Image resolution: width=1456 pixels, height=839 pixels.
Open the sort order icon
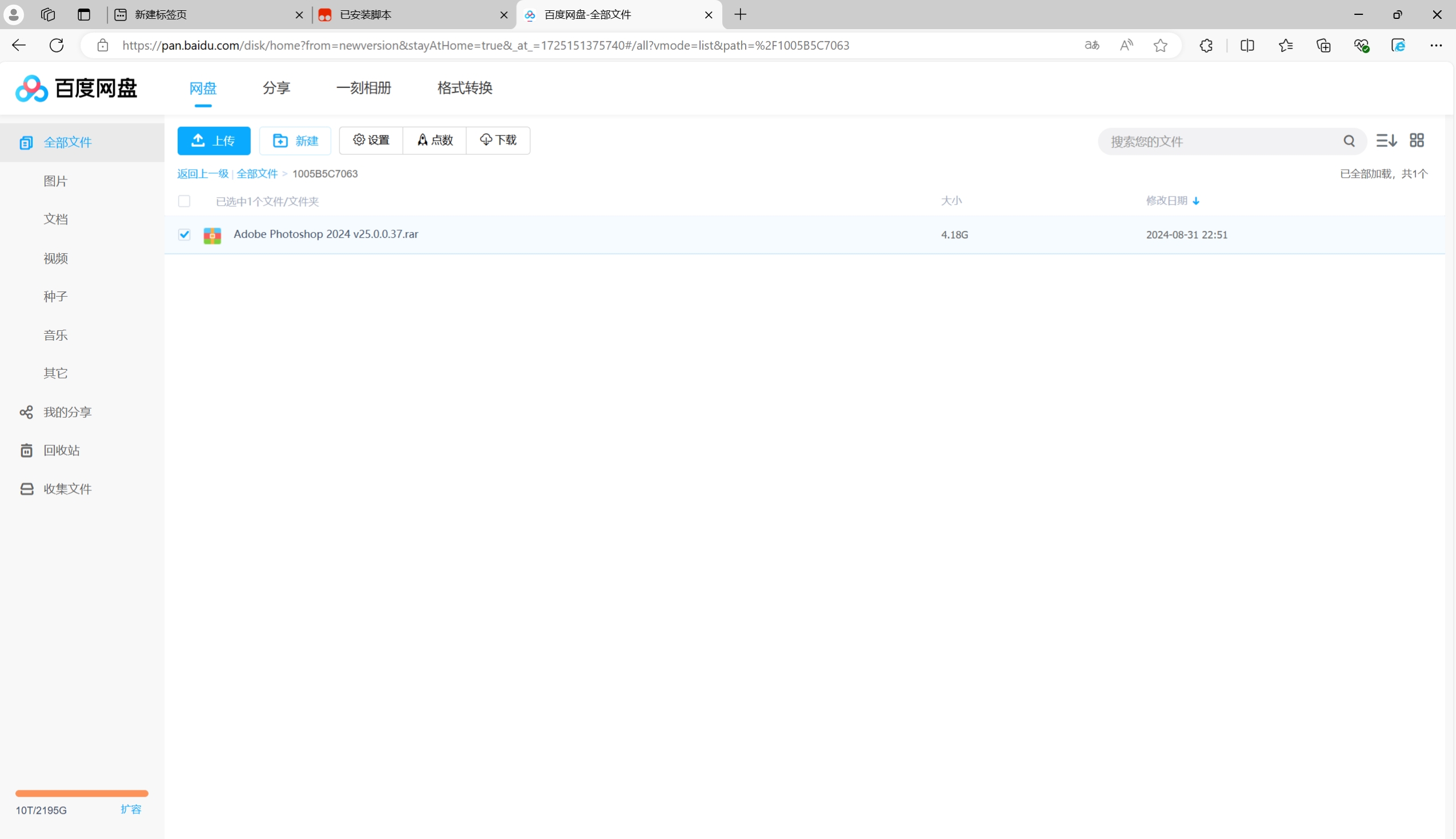pos(1386,141)
